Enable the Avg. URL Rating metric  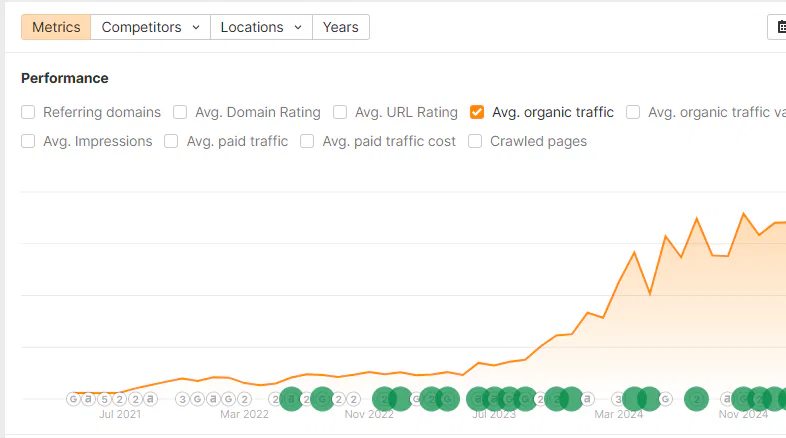[340, 112]
